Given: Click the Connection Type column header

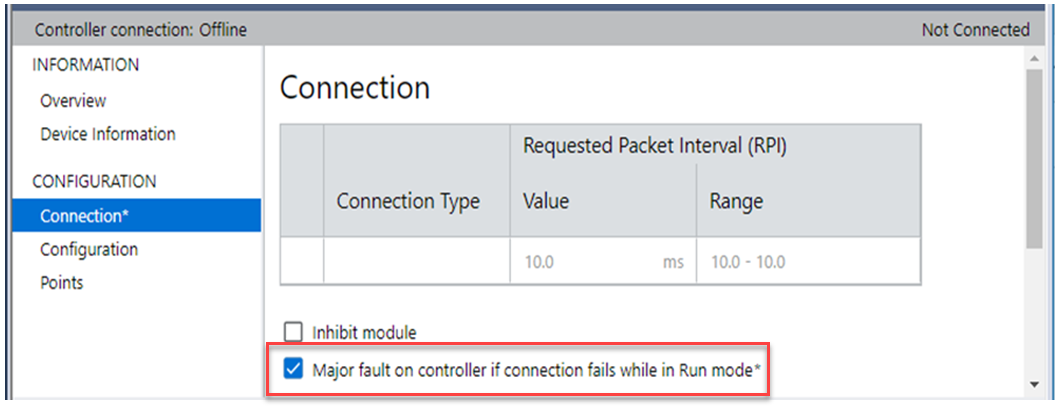Looking at the screenshot, I should click(x=408, y=201).
